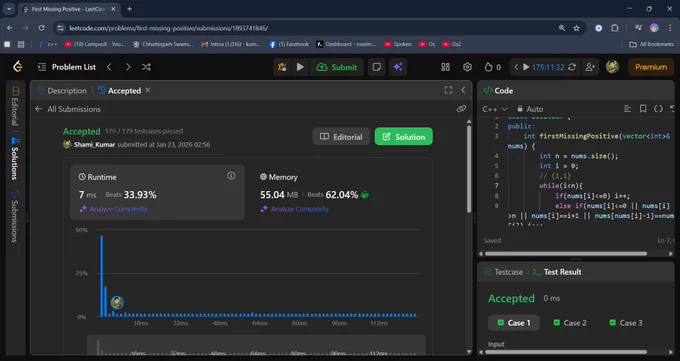The height and width of the screenshot is (361, 680).
Task: Open LeetCode settings gear
Action: 467,67
